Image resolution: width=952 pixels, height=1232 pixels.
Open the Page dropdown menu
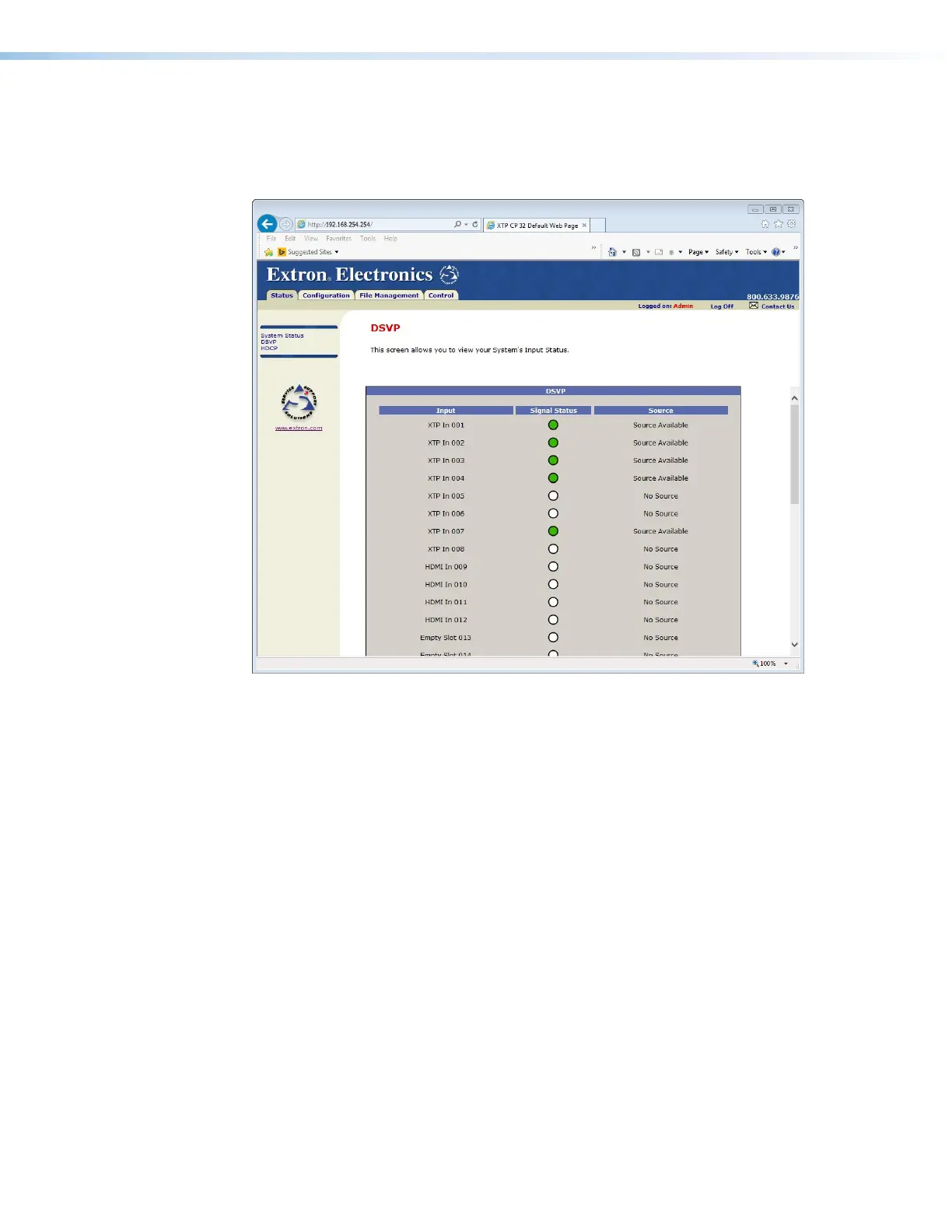tap(698, 252)
